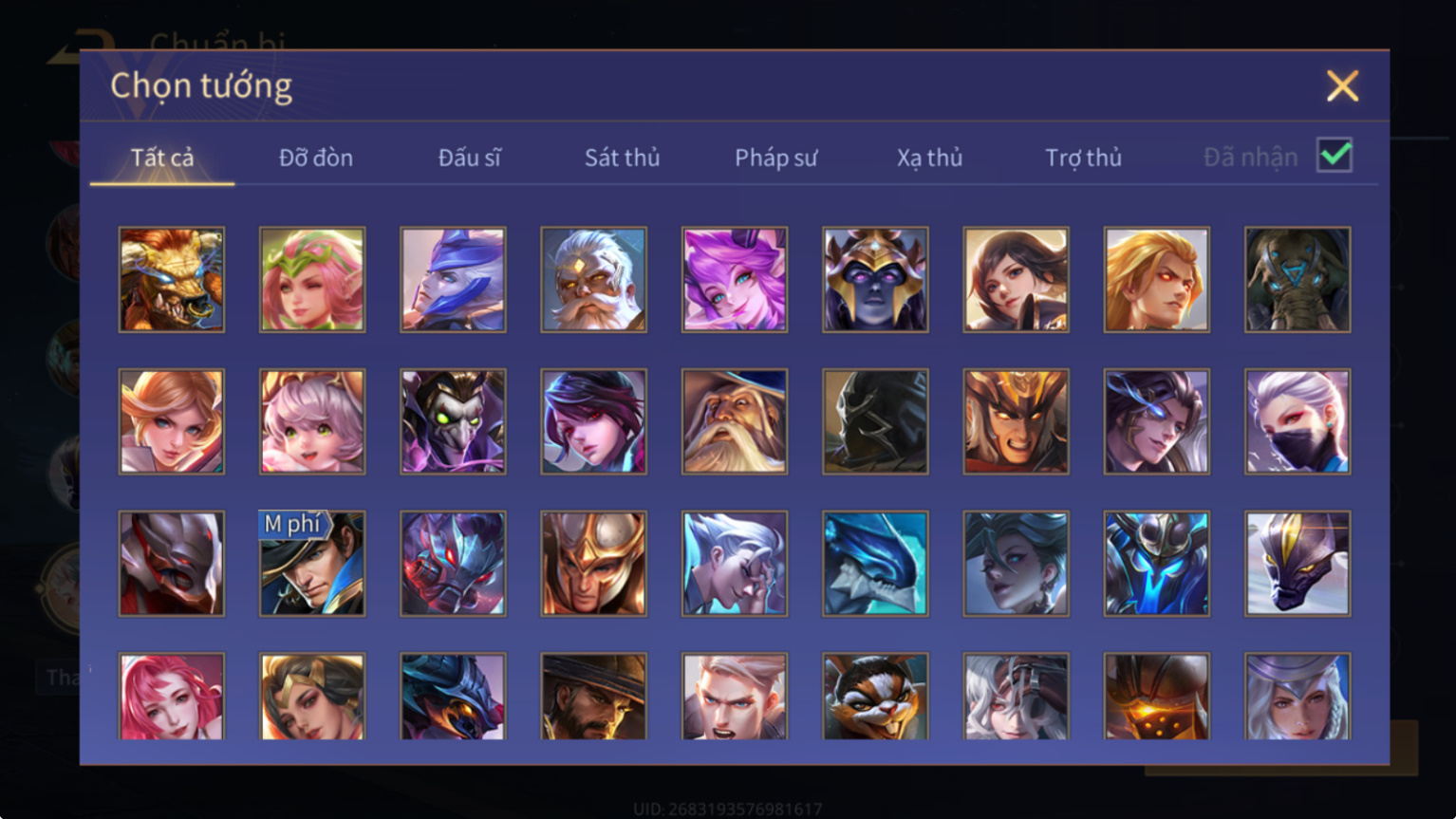Choose the hero marked with M phí tag
Viewport: 1456px width, 819px height.
[x=312, y=564]
